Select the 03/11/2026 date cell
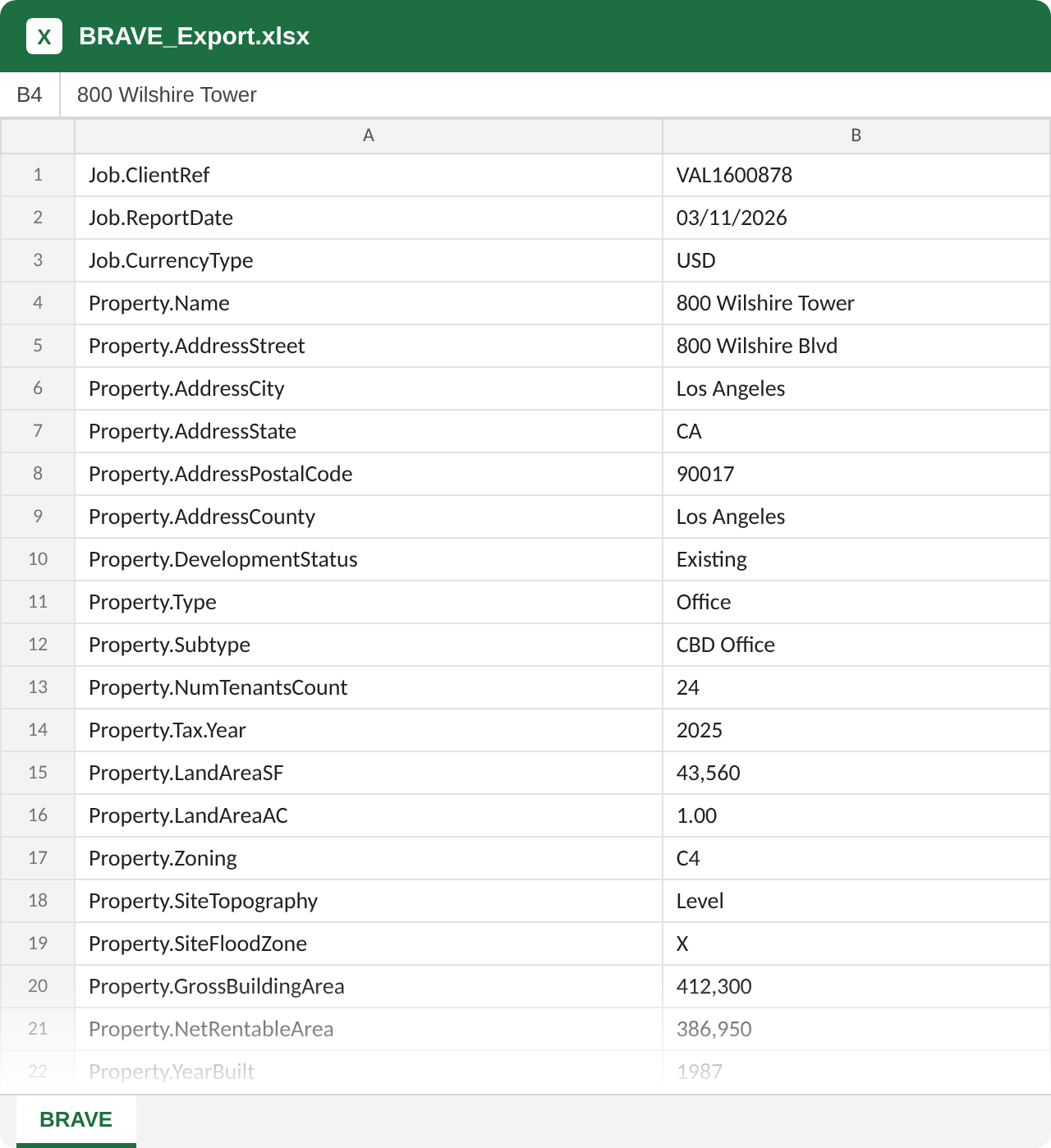This screenshot has height=1148, width=1051. (x=856, y=218)
